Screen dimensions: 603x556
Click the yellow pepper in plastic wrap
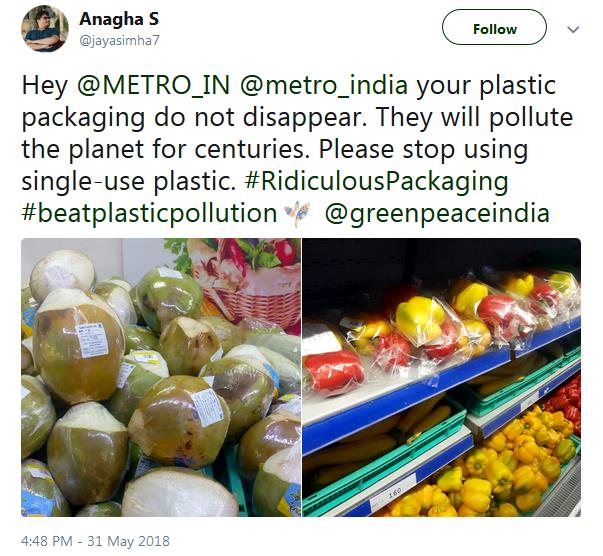pos(420,320)
